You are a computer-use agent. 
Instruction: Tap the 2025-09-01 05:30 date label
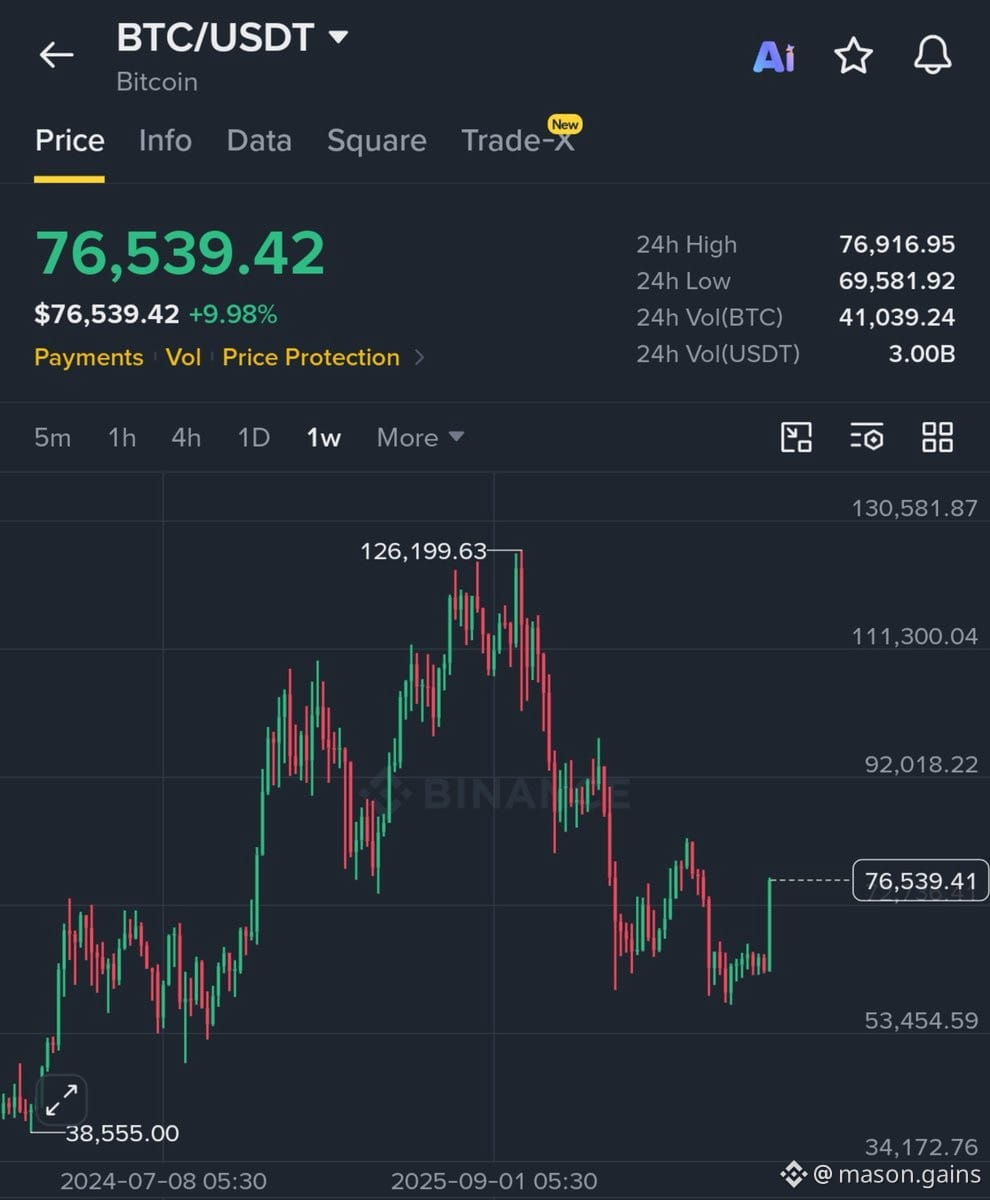(494, 1181)
